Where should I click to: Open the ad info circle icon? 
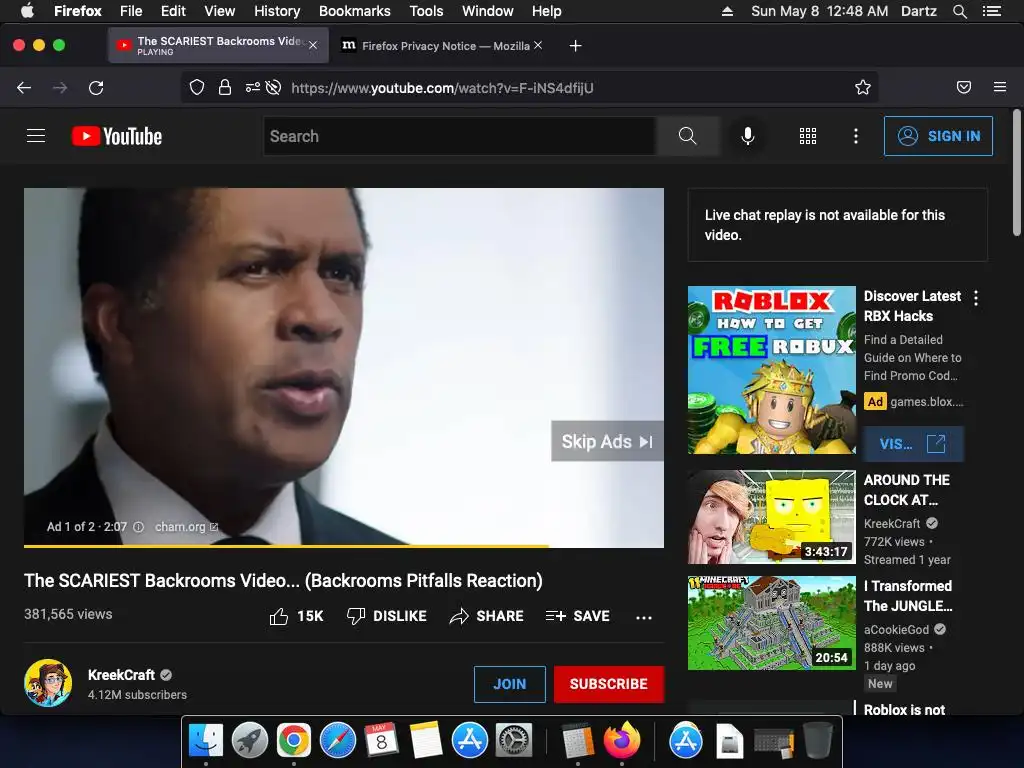(x=138, y=527)
